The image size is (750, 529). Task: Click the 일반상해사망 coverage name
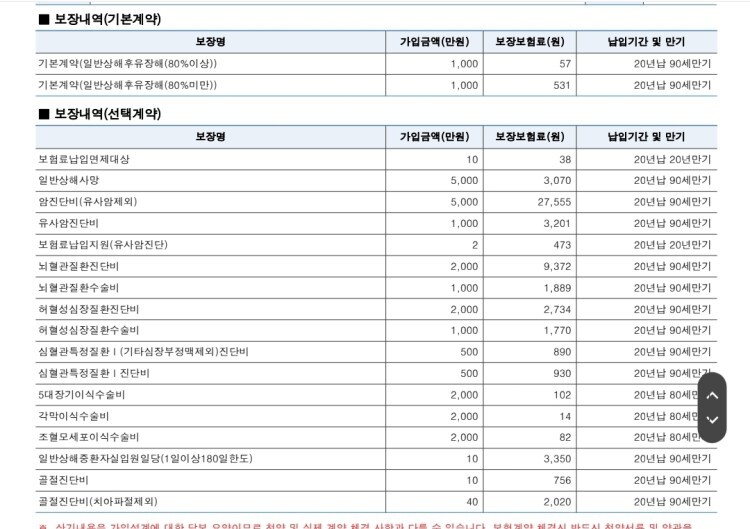(69, 180)
